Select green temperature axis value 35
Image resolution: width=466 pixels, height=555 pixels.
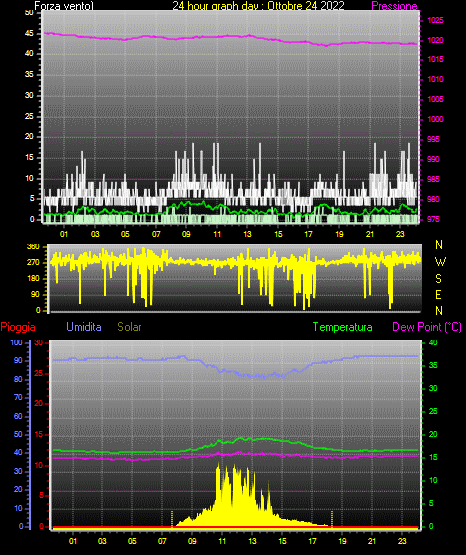[x=433, y=365]
